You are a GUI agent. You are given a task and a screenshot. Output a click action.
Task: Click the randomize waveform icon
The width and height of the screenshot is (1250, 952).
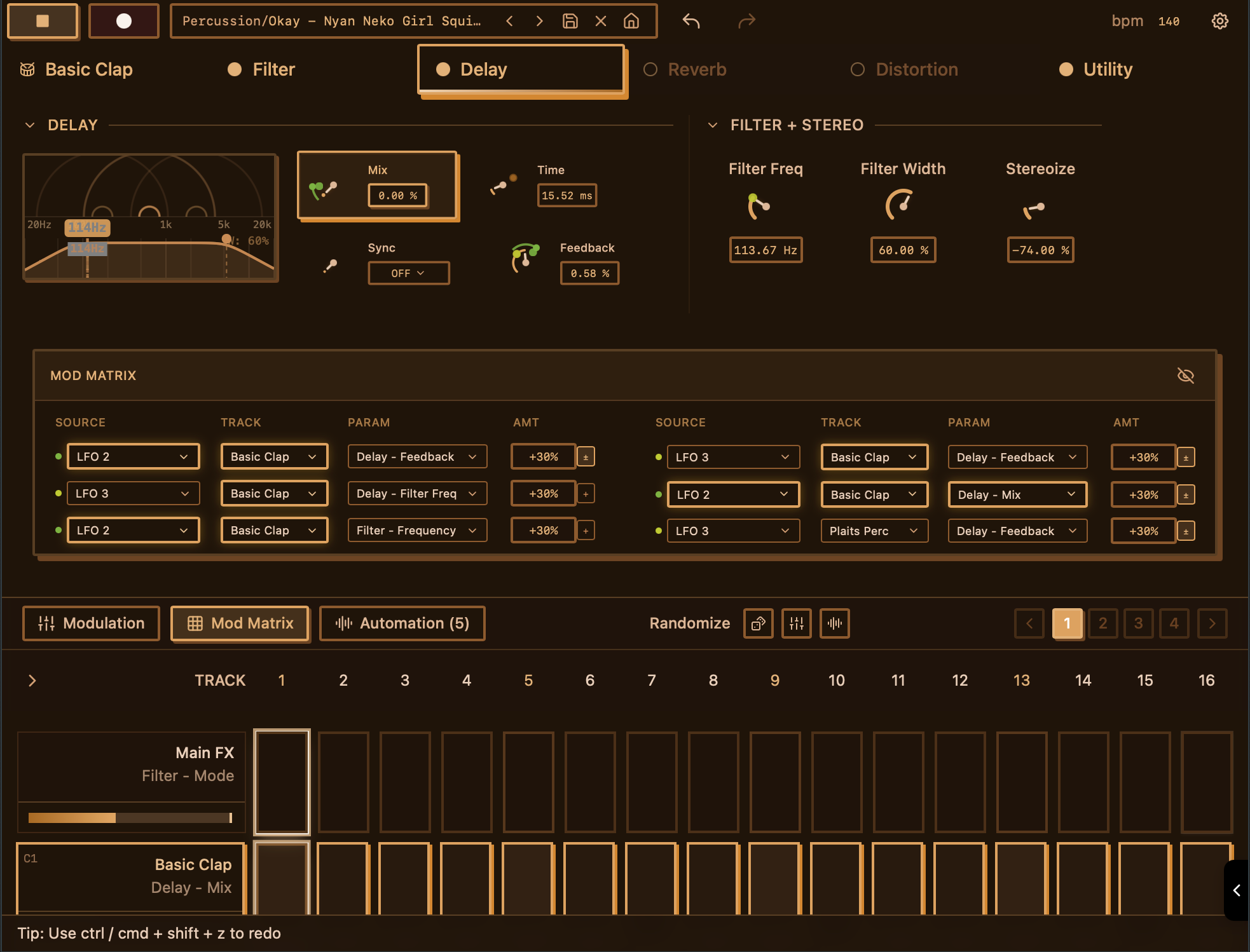coord(834,623)
